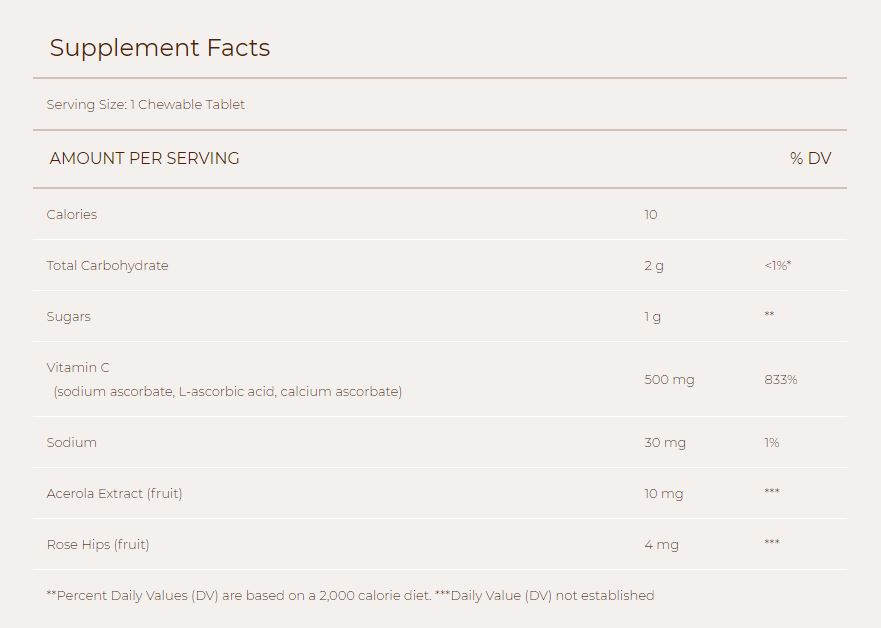
Task: Click the Supplement Facts heading
Action: point(160,49)
